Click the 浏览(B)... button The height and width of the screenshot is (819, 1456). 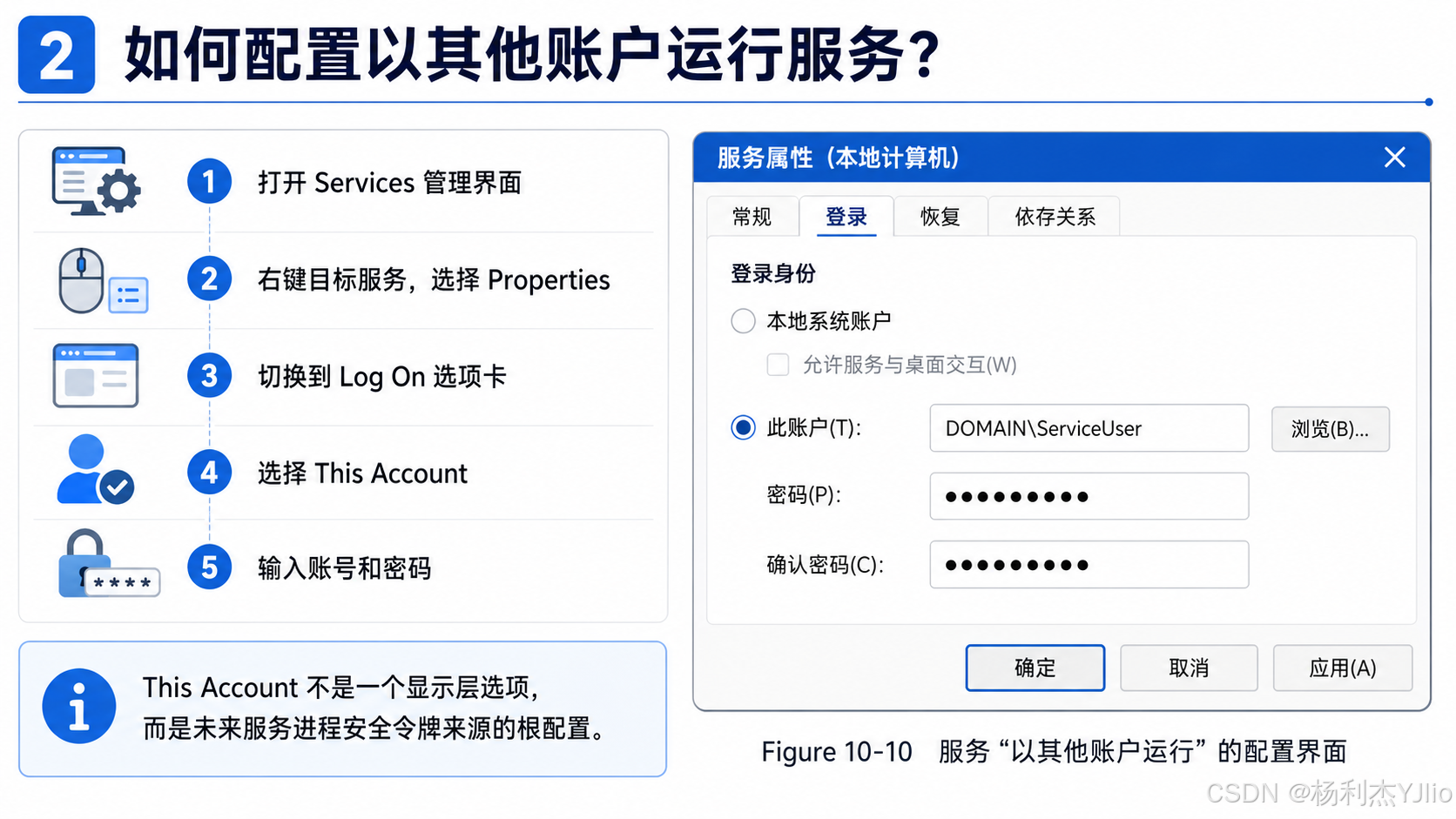pyautogui.click(x=1330, y=429)
